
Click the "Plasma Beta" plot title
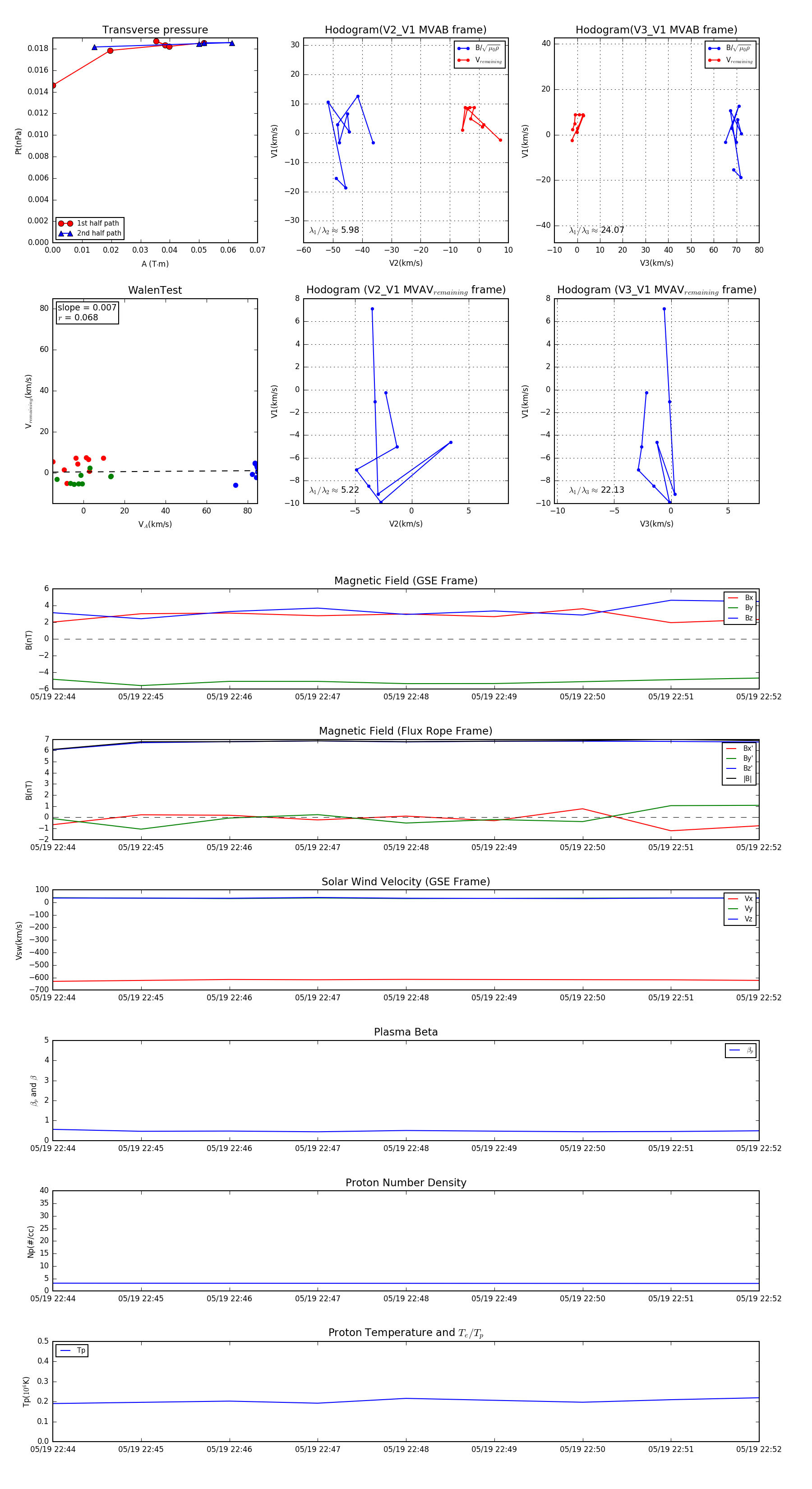click(x=406, y=1032)
